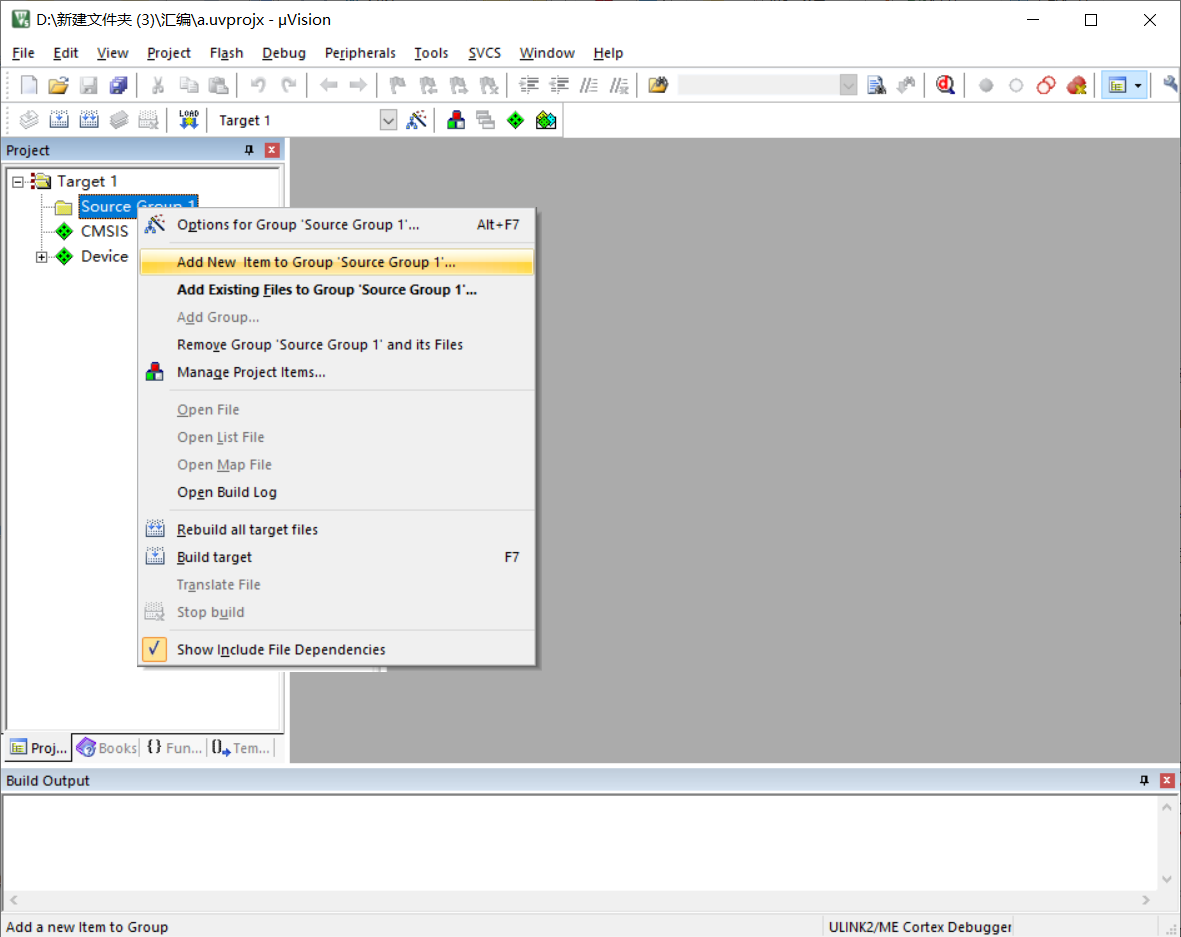1181x937 pixels.
Task: Open the Project menu
Action: (169, 53)
